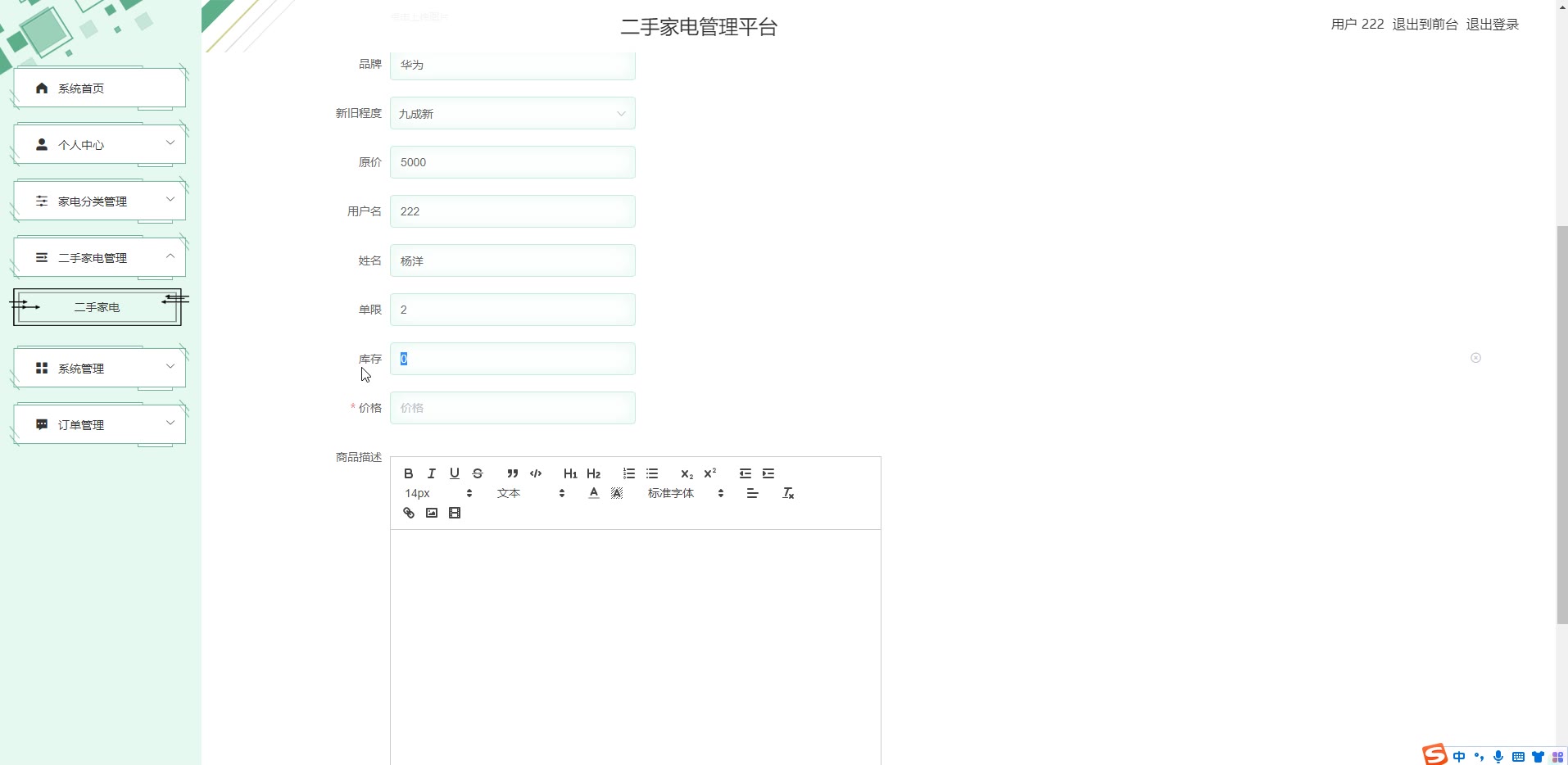Go to 系统首页 in the sidebar
Image resolution: width=1568 pixels, height=765 pixels.
click(99, 88)
